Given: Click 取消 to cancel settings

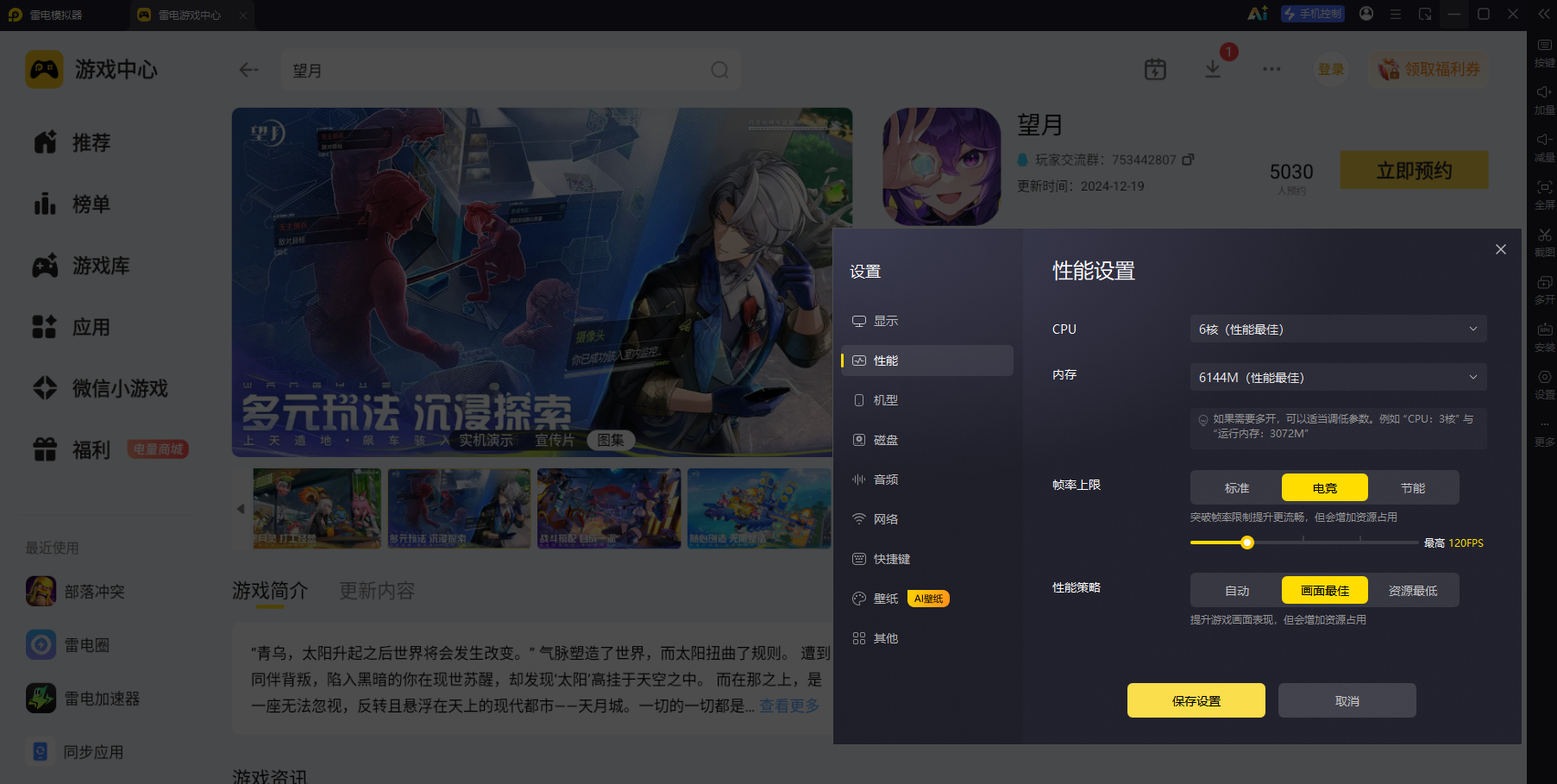Looking at the screenshot, I should pos(1347,700).
